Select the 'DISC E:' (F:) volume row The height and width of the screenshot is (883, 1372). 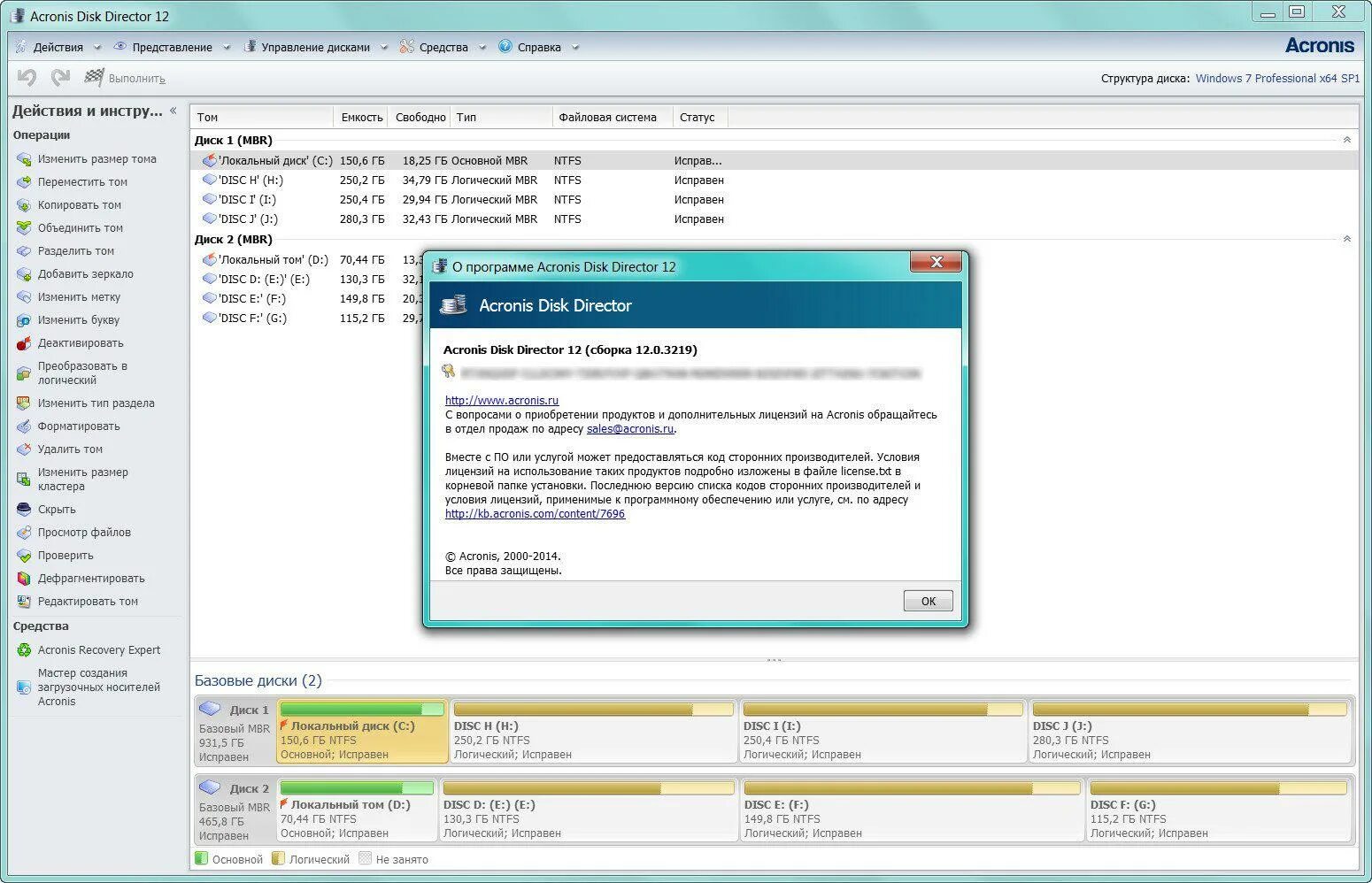[x=307, y=298]
